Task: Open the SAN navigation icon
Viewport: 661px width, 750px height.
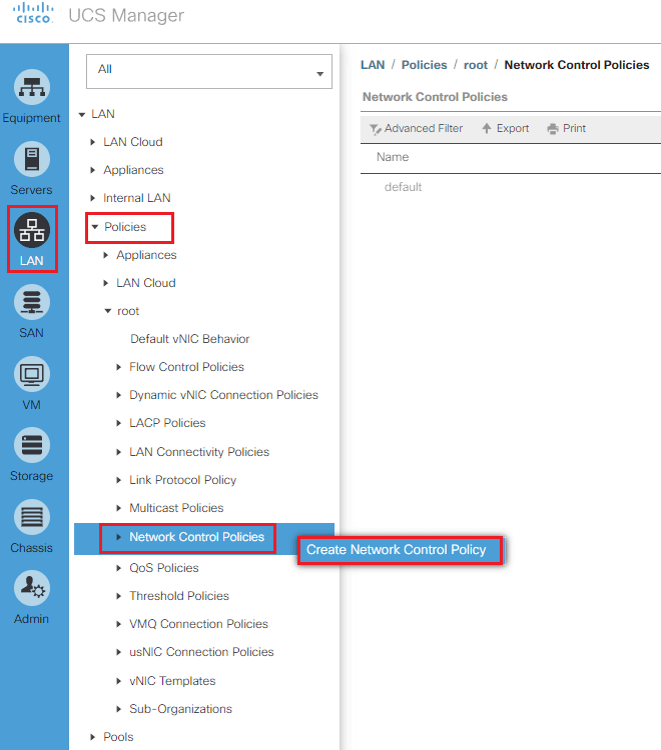Action: (32, 302)
